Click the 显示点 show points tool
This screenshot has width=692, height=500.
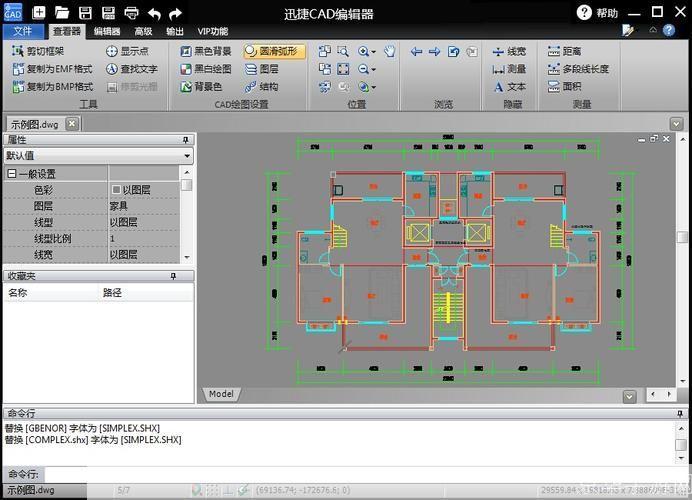(127, 51)
